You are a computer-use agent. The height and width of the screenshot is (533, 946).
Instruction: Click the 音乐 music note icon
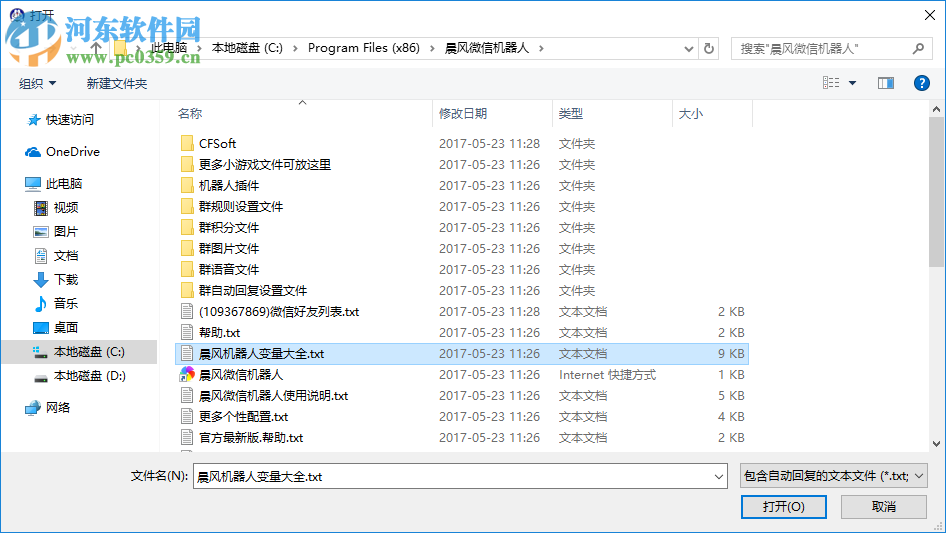[40, 303]
